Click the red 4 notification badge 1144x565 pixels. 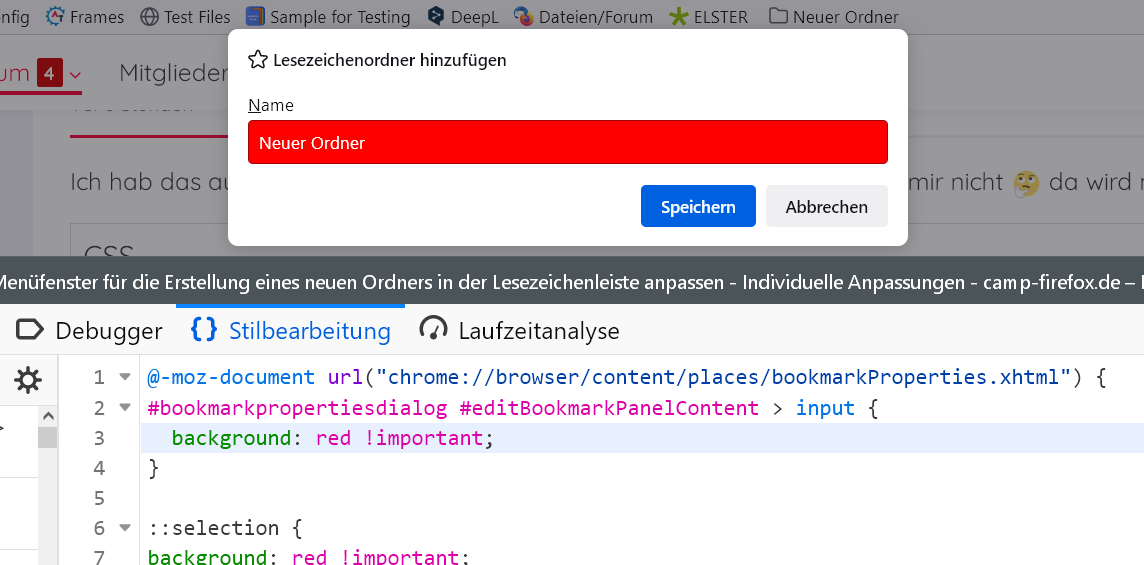coord(50,74)
